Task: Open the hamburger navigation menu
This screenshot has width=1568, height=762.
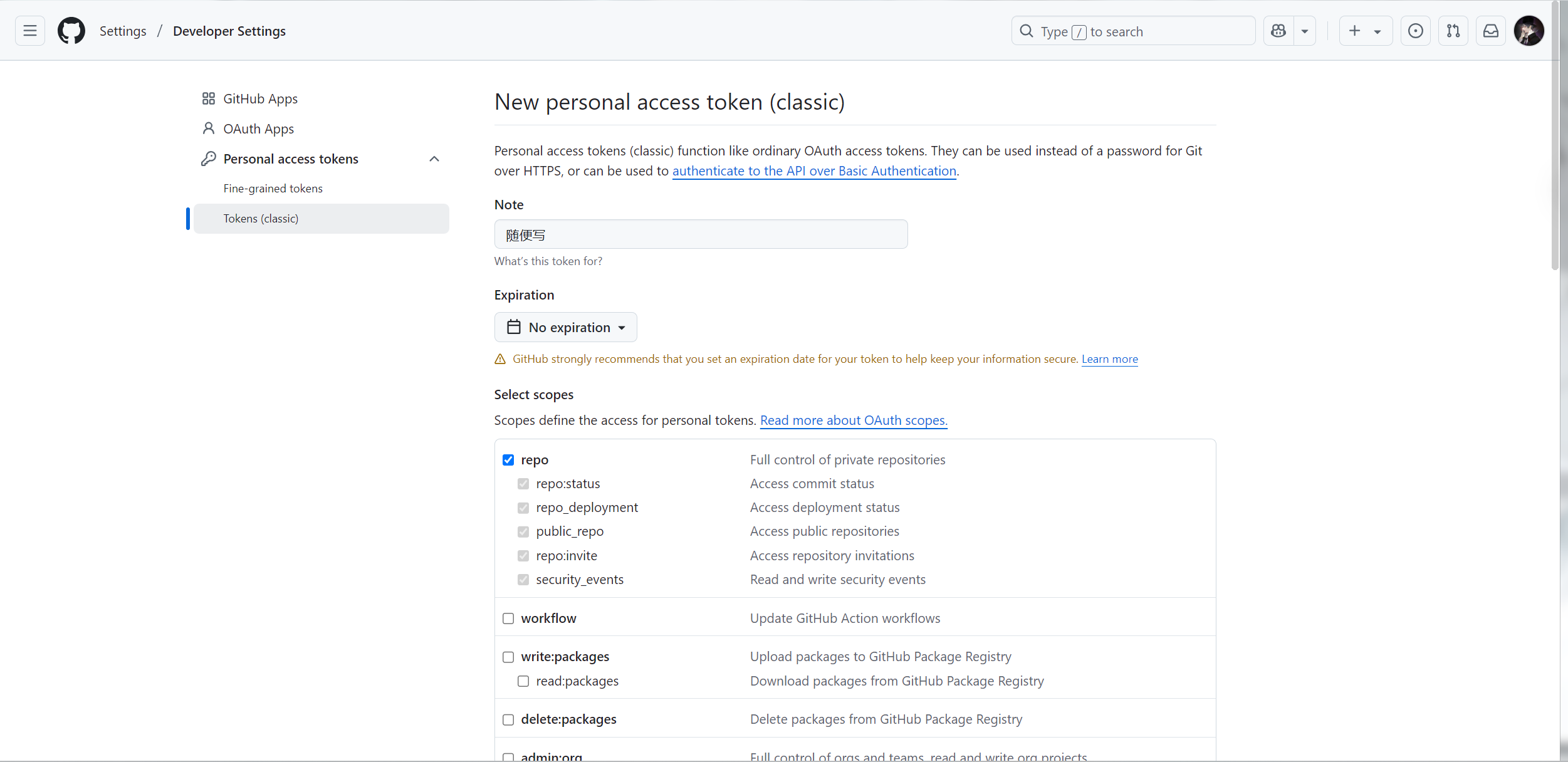Action: point(30,31)
